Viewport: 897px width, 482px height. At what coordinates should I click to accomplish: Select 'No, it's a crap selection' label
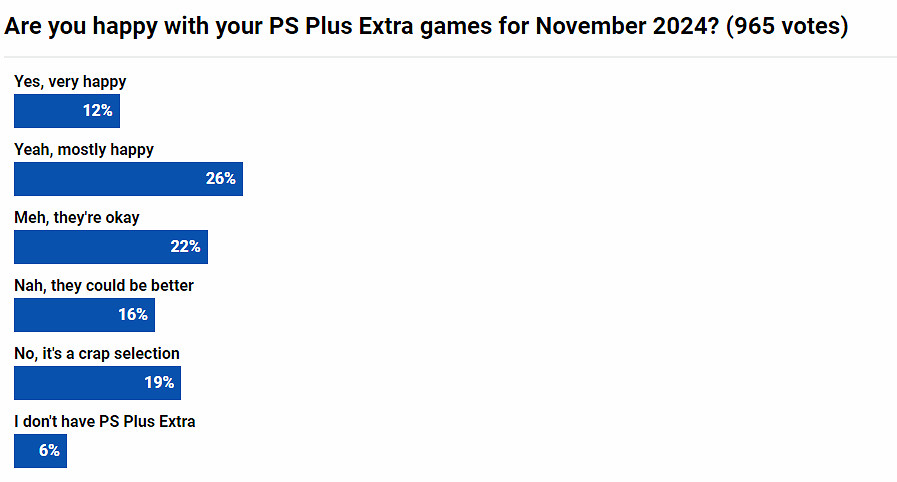click(97, 353)
